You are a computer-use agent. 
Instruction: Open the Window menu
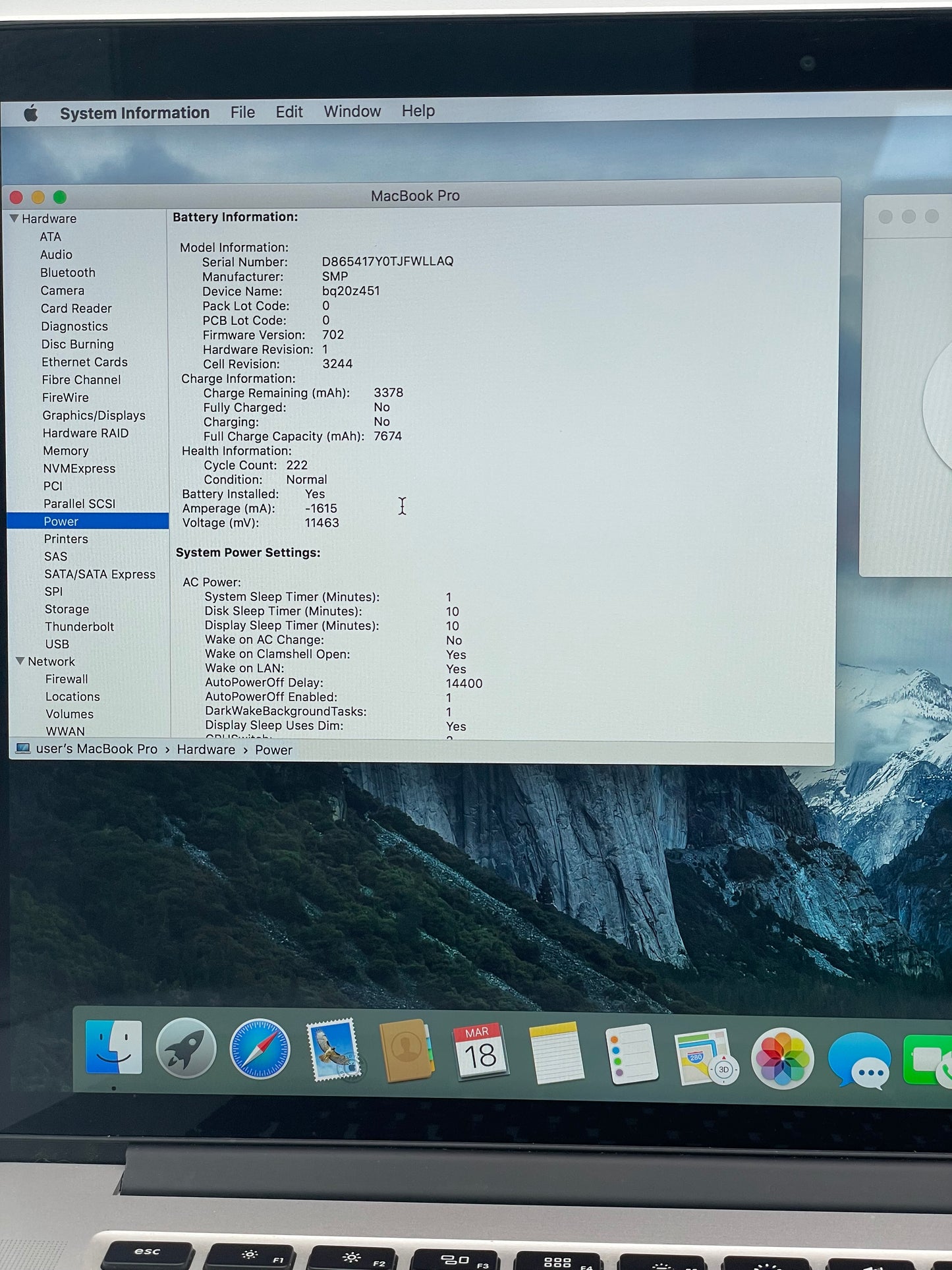tap(352, 111)
